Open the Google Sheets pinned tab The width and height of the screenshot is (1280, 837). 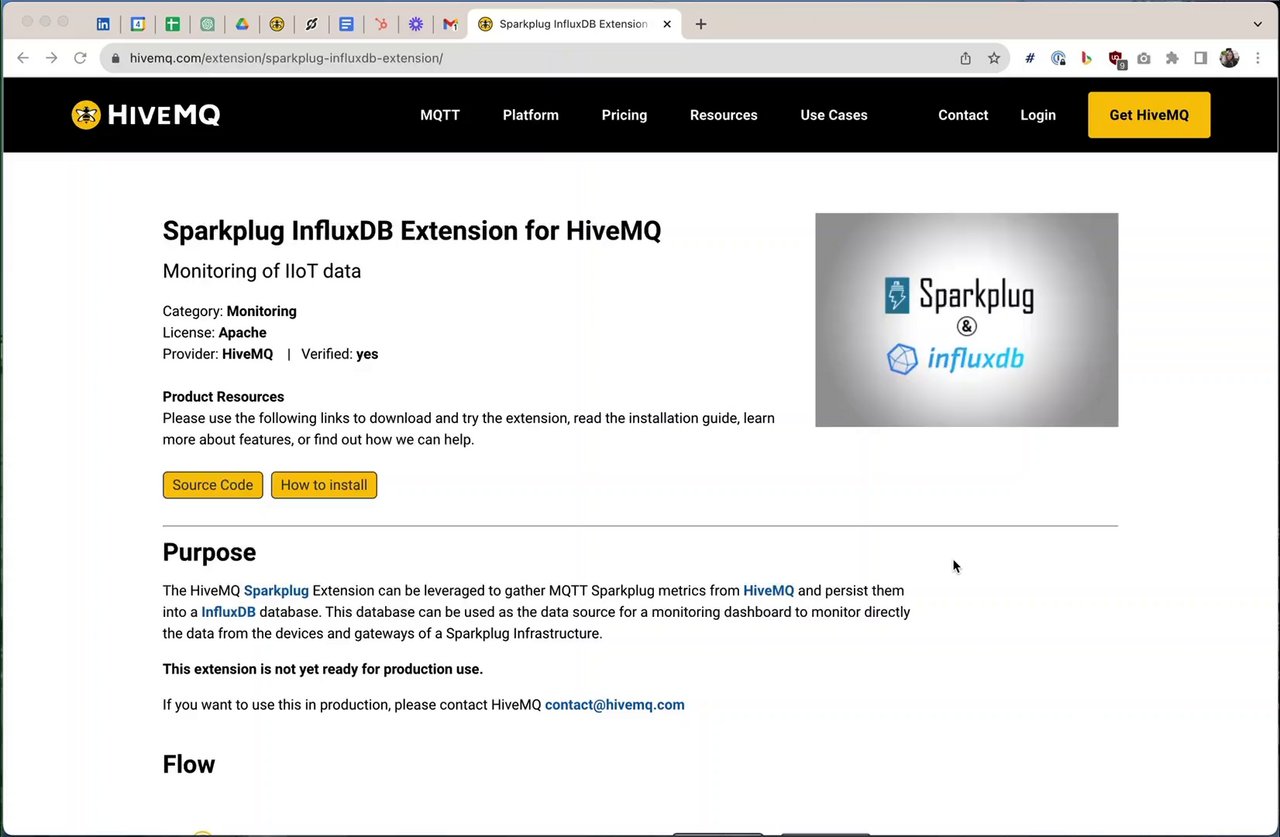173,24
